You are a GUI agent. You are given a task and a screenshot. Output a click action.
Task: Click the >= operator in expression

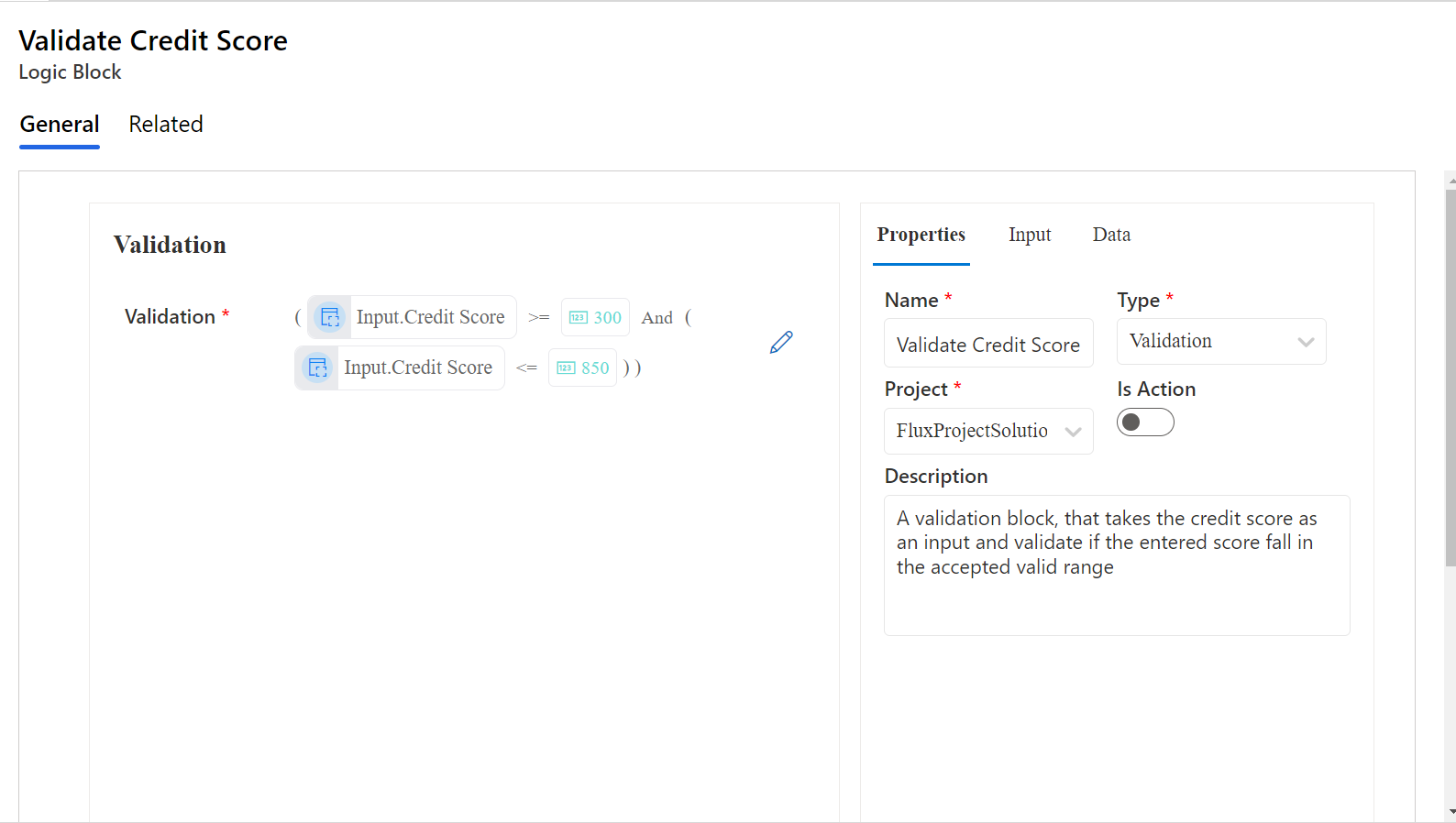pyautogui.click(x=539, y=317)
